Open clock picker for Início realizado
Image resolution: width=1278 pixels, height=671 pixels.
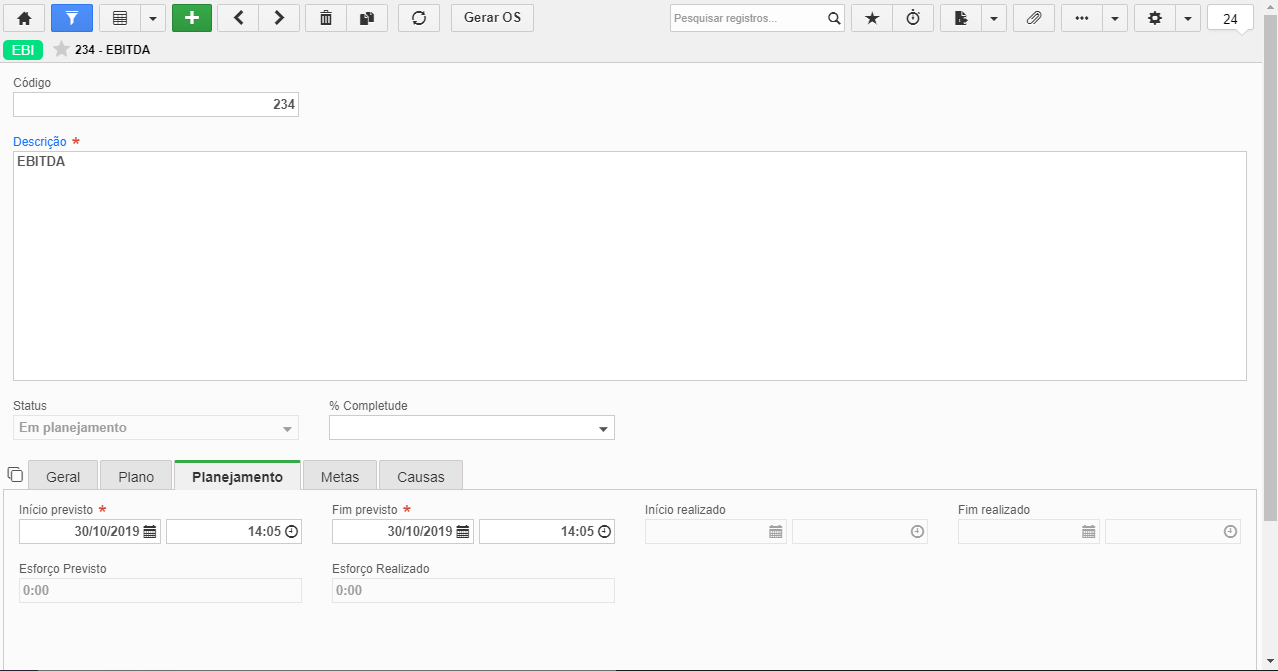tap(917, 532)
